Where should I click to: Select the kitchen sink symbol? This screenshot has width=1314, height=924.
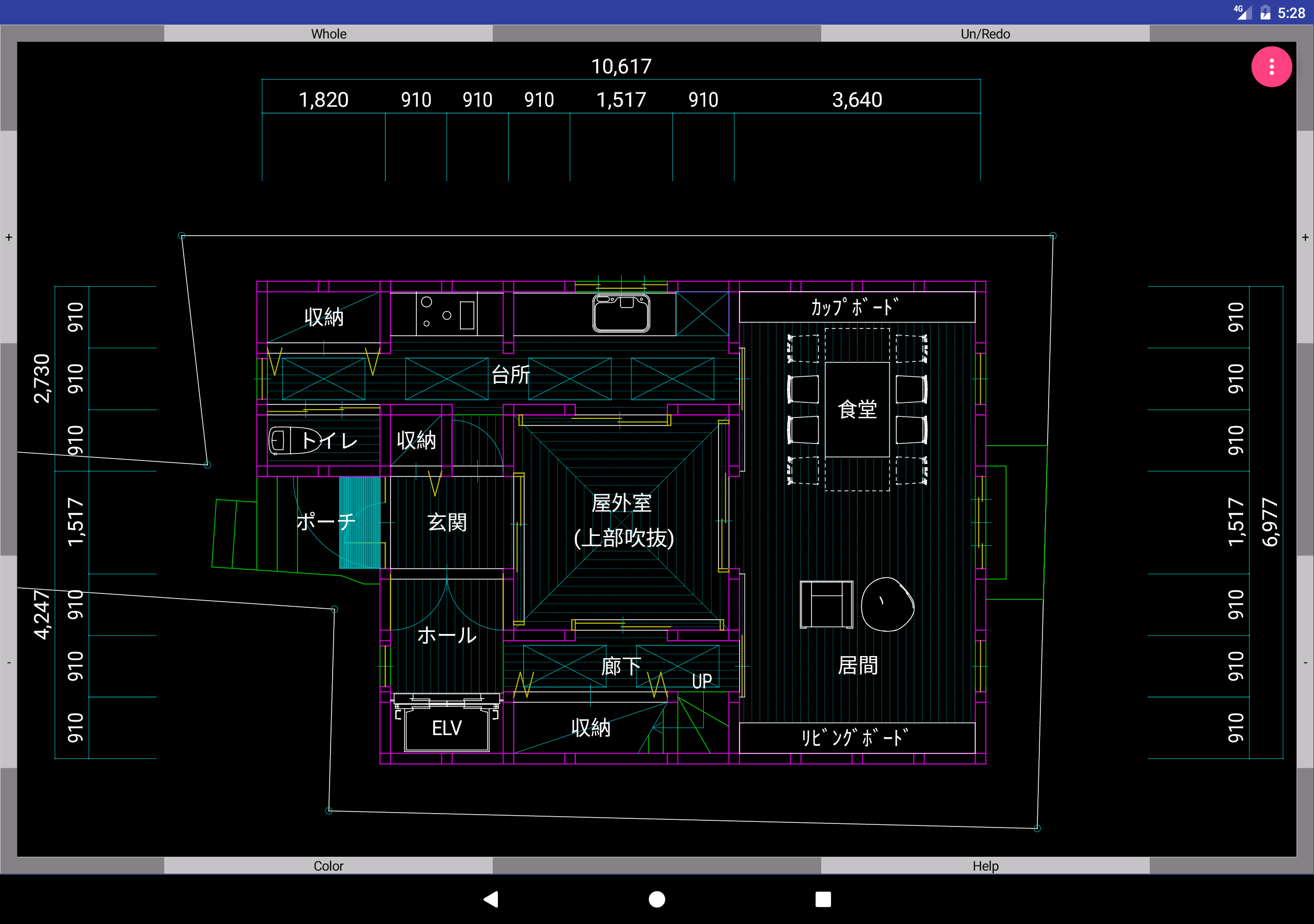(621, 313)
